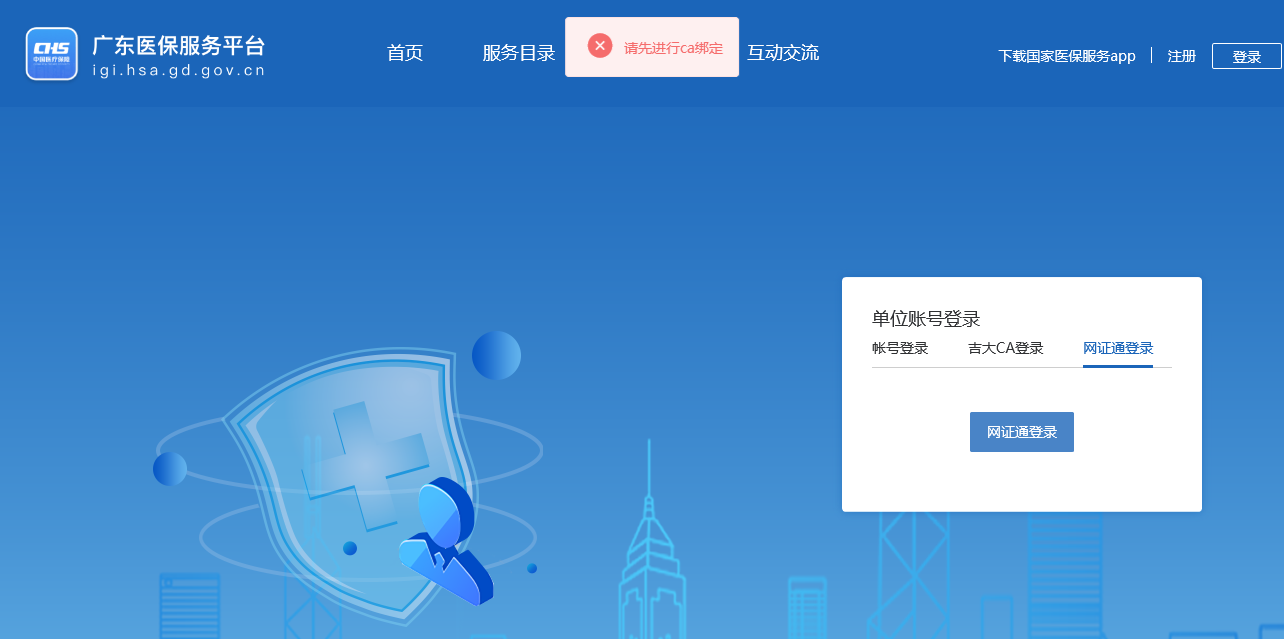Switch to the 帐号登录 tab

[900, 348]
